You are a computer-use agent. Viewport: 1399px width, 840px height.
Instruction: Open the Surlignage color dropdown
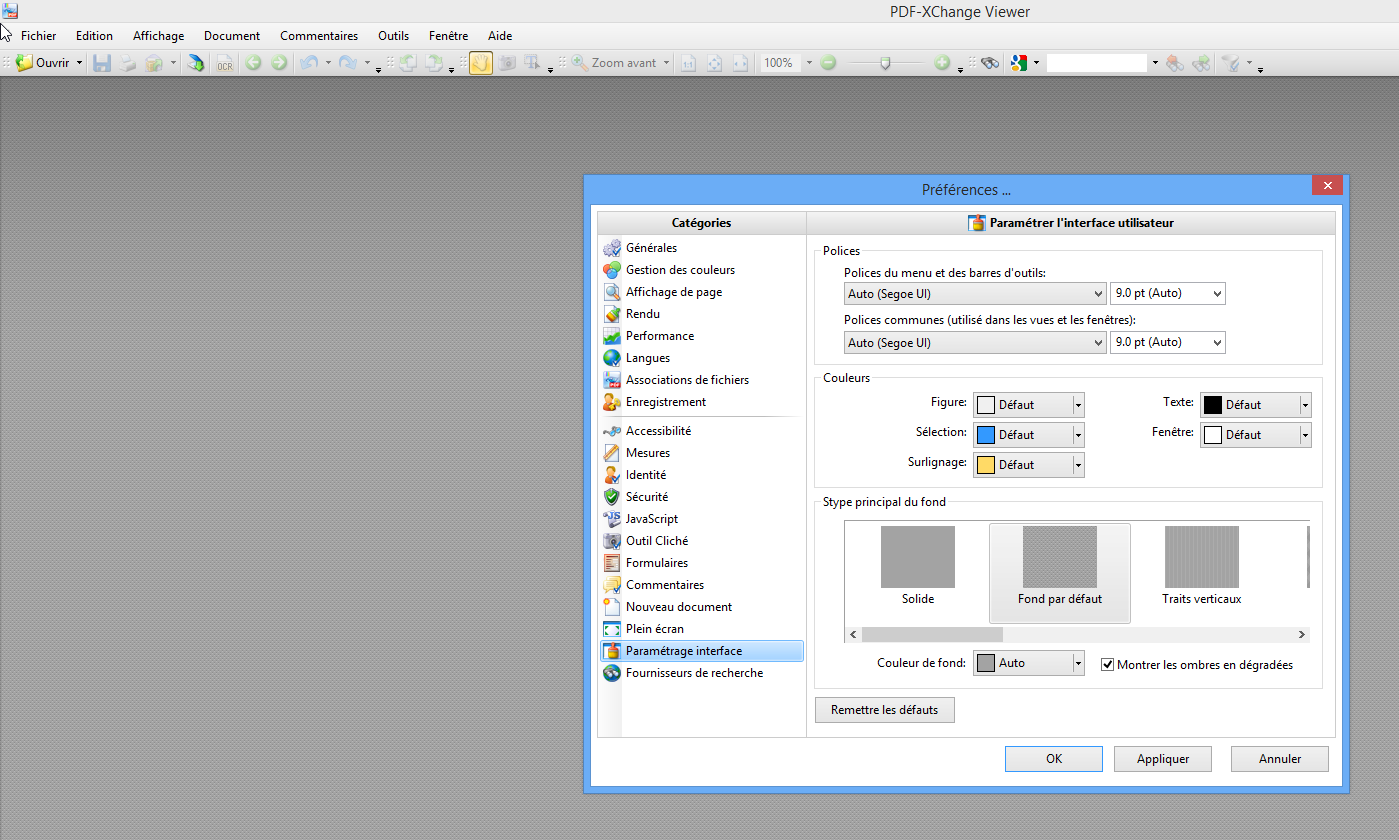click(x=1029, y=465)
